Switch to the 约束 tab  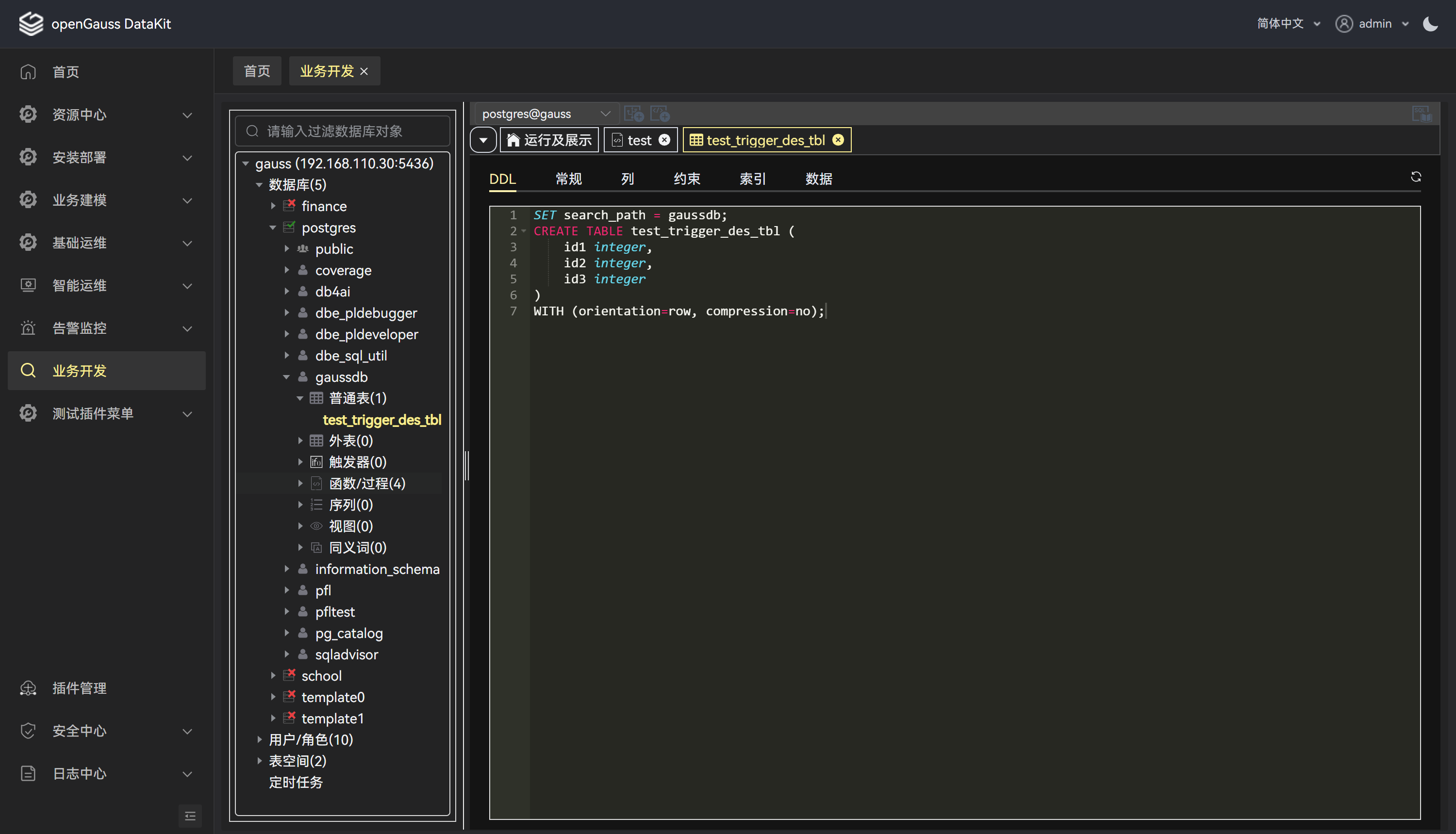(x=686, y=179)
